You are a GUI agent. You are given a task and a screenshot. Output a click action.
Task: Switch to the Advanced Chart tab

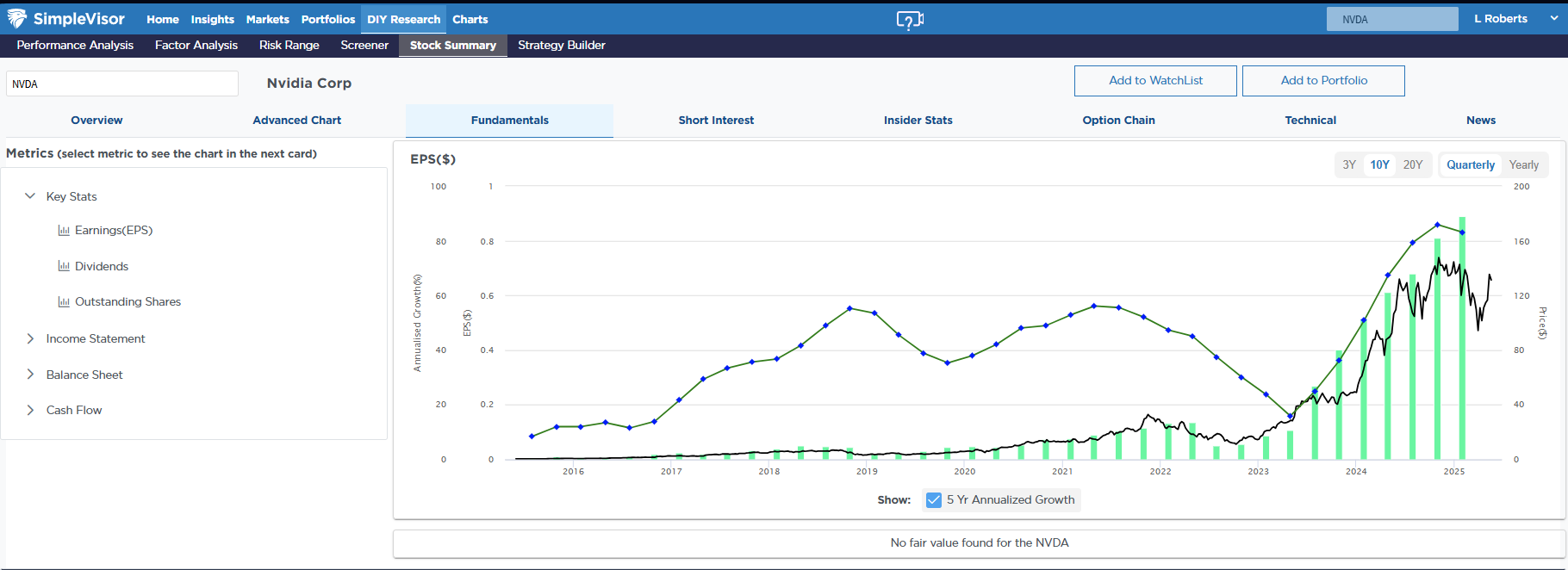(x=297, y=121)
